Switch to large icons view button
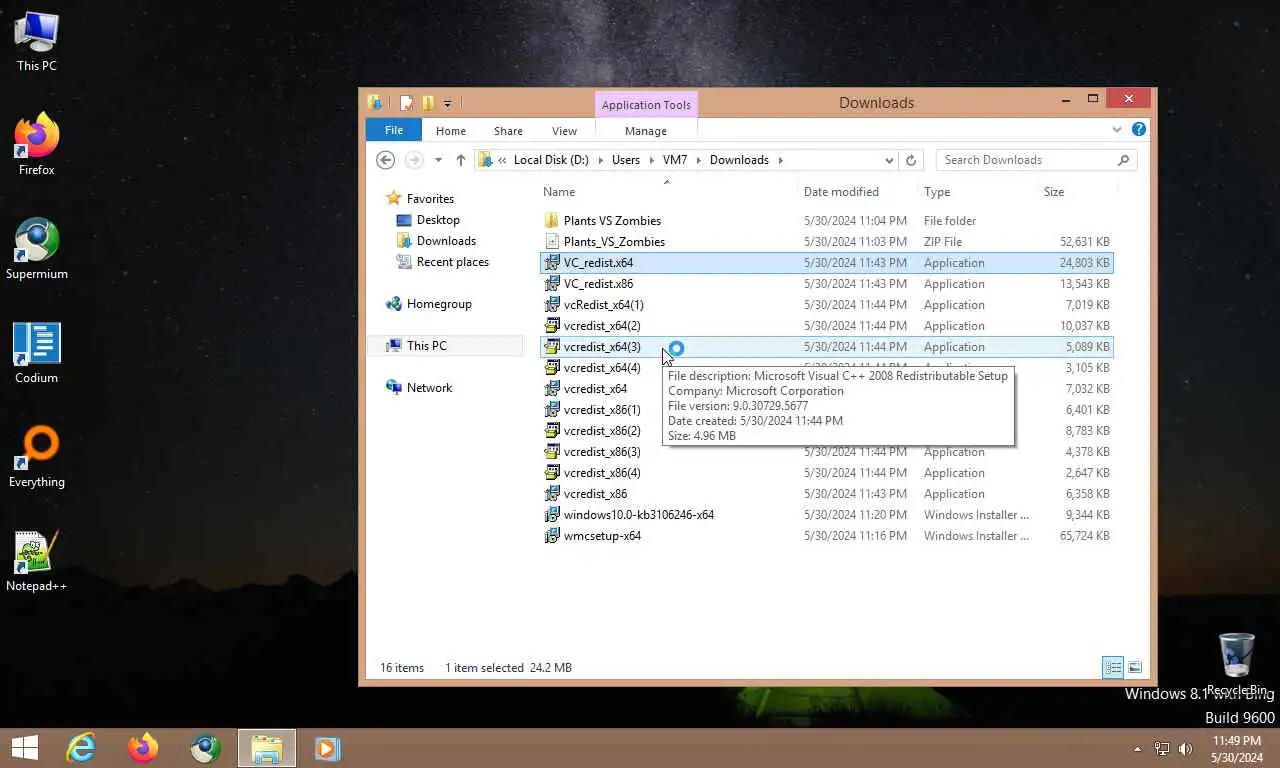Viewport: 1280px width, 768px height. tap(1135, 667)
